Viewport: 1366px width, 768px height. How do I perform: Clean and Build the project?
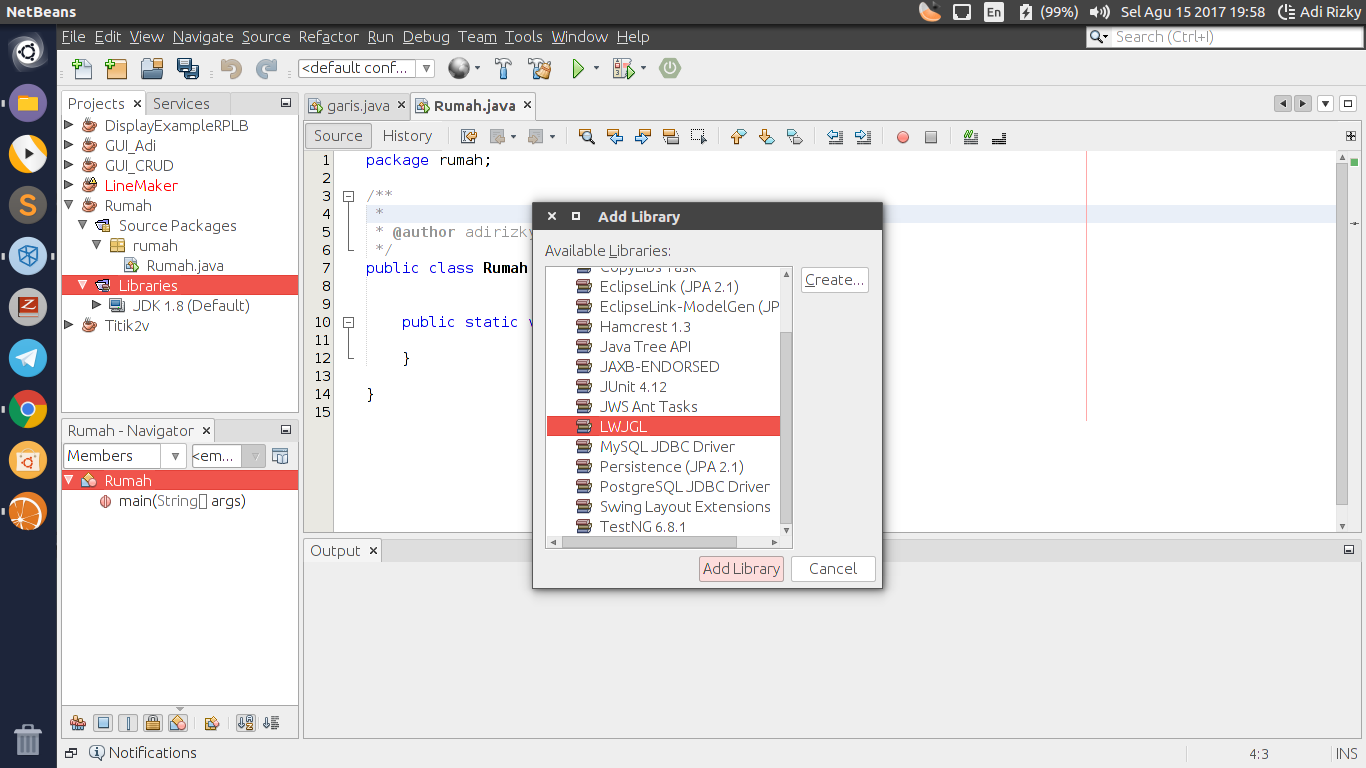click(540, 69)
